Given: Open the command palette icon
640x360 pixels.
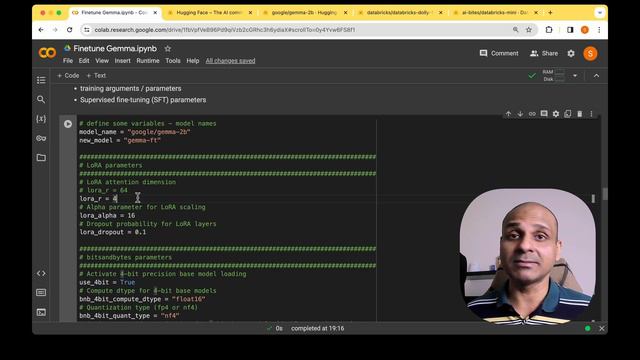Looking at the screenshot, I should pos(41,293).
